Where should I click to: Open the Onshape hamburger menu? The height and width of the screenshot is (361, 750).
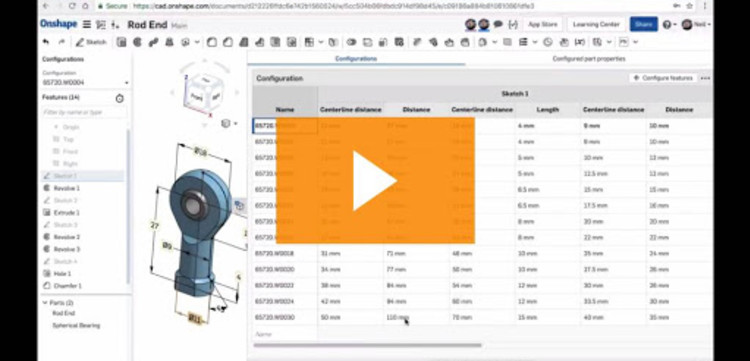[x=87, y=24]
